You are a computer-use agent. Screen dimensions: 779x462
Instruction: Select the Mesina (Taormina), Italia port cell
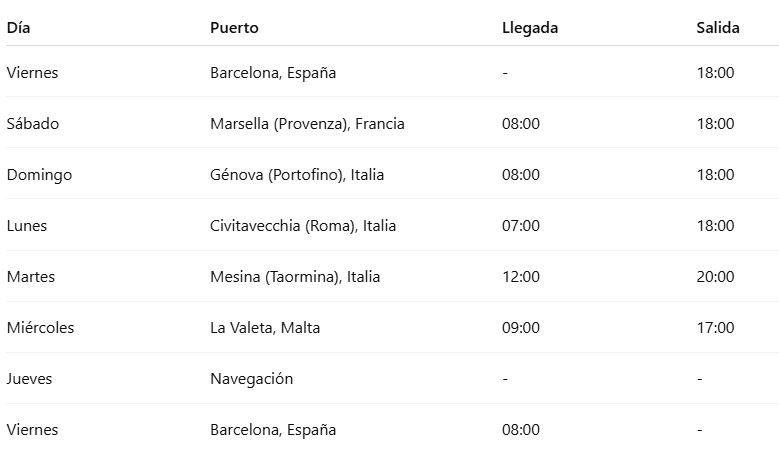[x=295, y=277]
